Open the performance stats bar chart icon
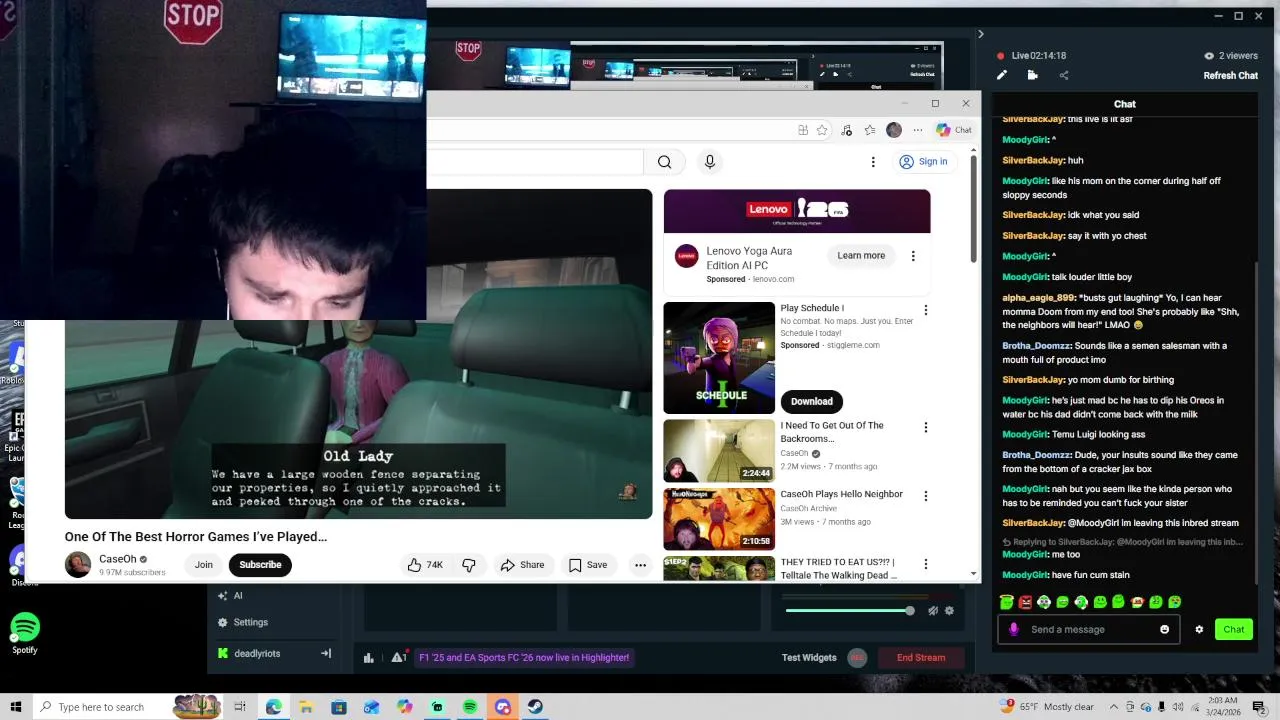Viewport: 1280px width, 720px height. 369,657
